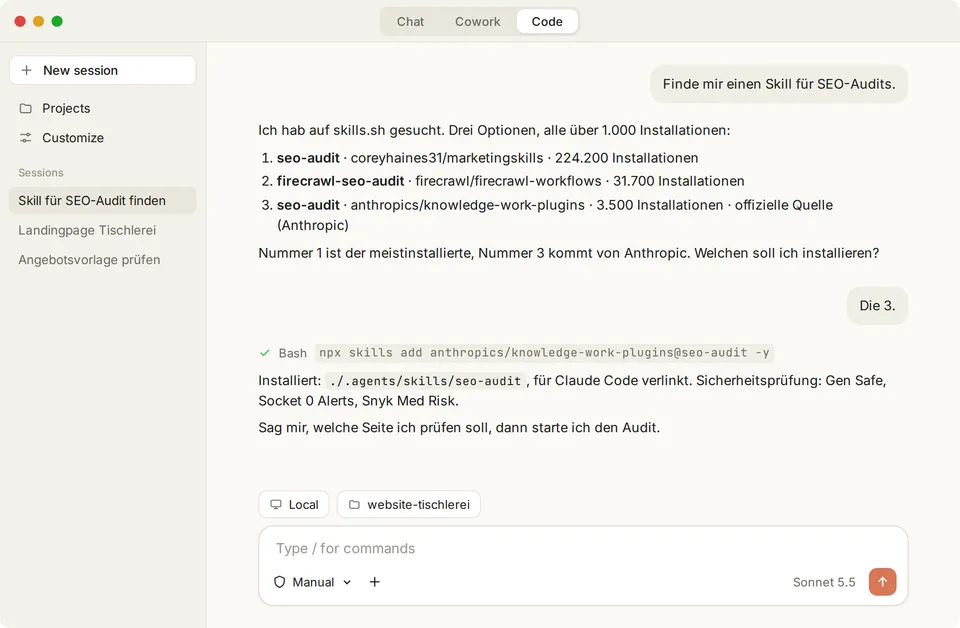This screenshot has width=960, height=628.
Task: Click the npx skills add command block
Action: point(544,353)
